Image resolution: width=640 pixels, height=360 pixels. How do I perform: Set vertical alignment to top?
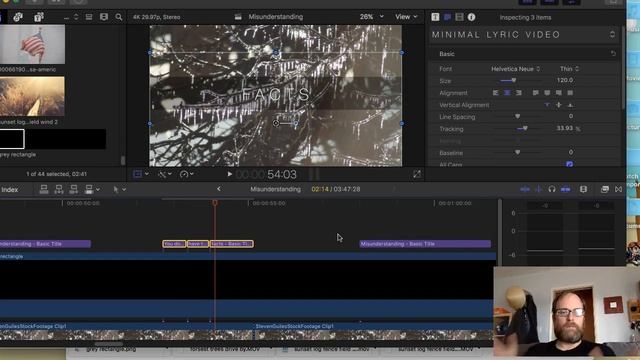547,105
